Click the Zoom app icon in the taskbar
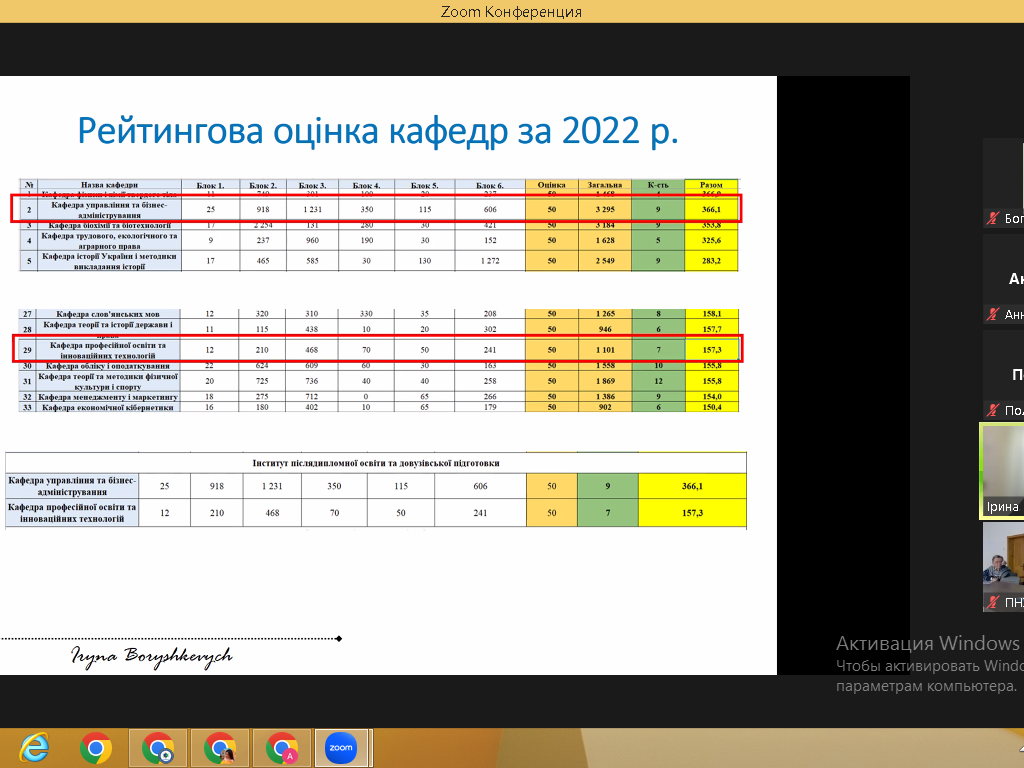Image resolution: width=1024 pixels, height=768 pixels. pyautogui.click(x=342, y=747)
